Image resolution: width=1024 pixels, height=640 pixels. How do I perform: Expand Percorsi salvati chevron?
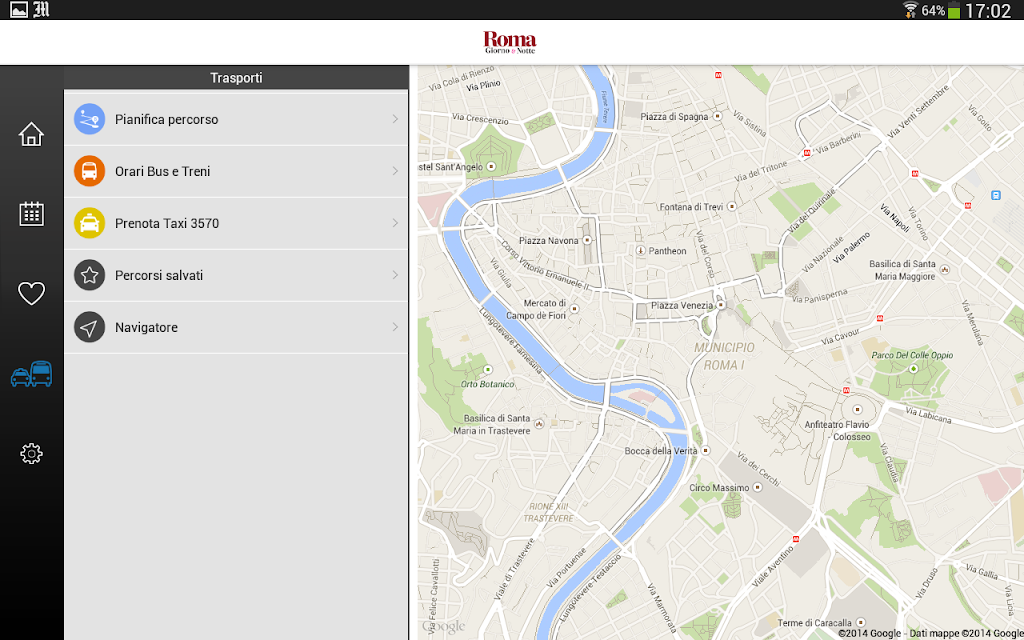point(395,275)
